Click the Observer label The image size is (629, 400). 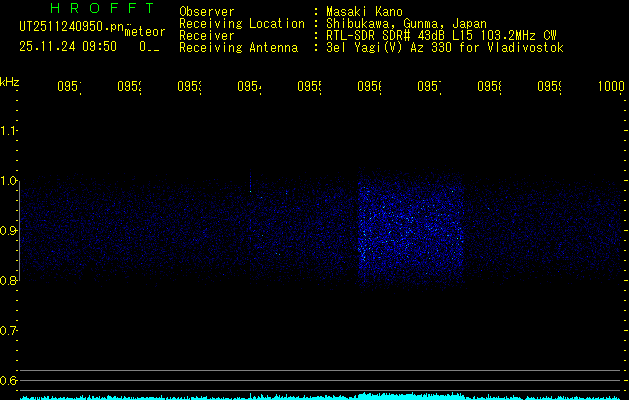point(207,12)
